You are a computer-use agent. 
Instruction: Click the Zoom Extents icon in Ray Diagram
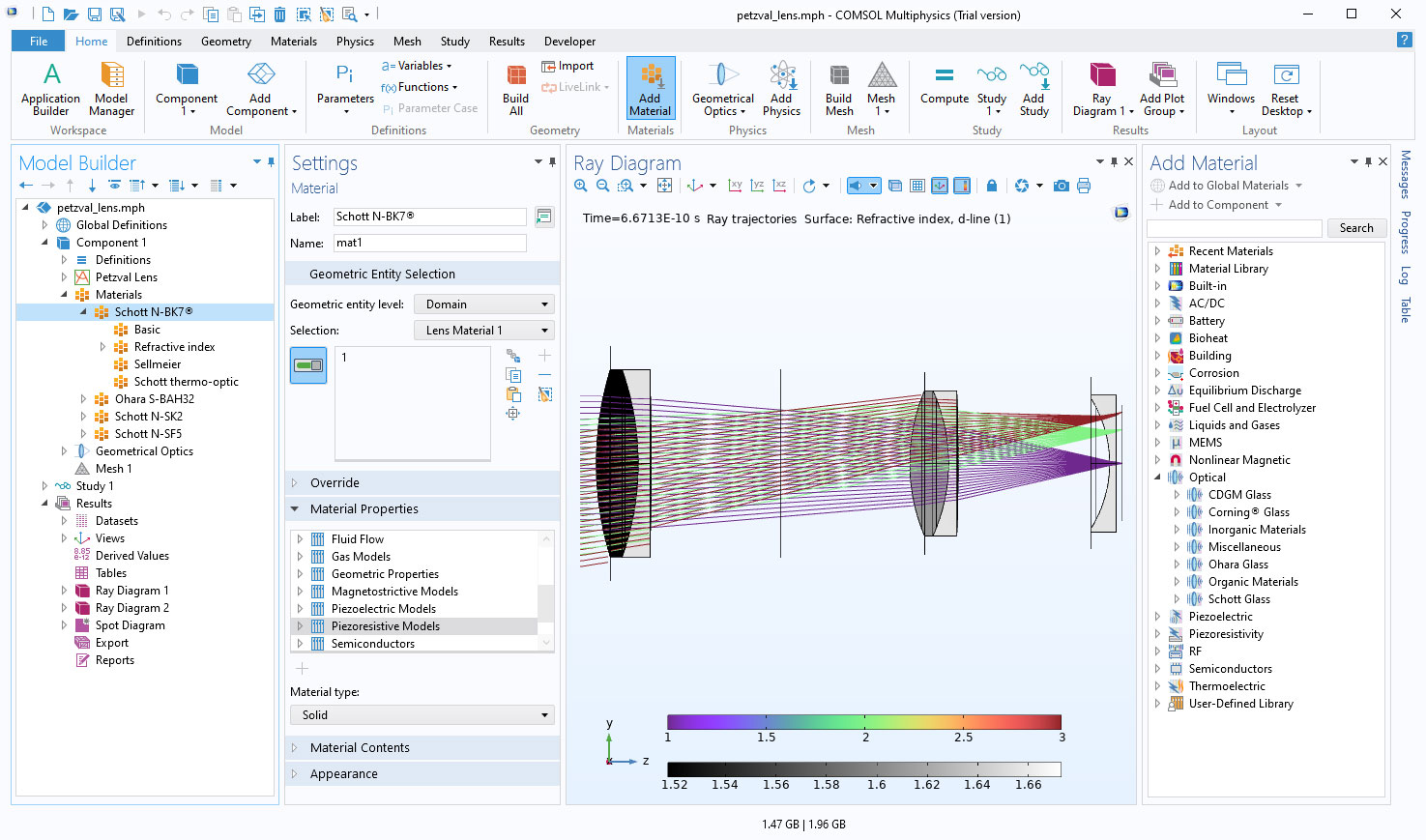pos(664,186)
